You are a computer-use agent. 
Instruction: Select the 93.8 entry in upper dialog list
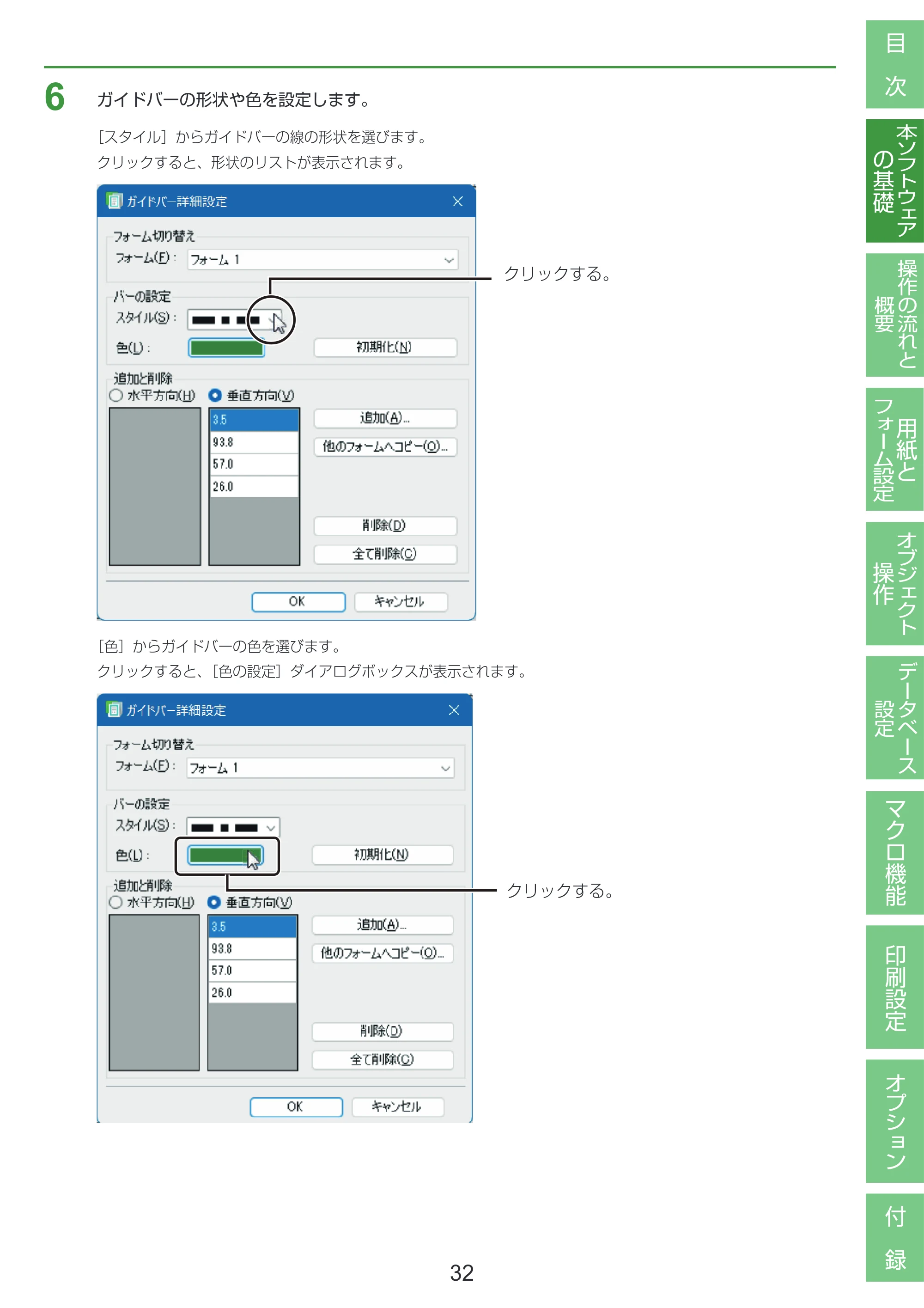pos(254,442)
